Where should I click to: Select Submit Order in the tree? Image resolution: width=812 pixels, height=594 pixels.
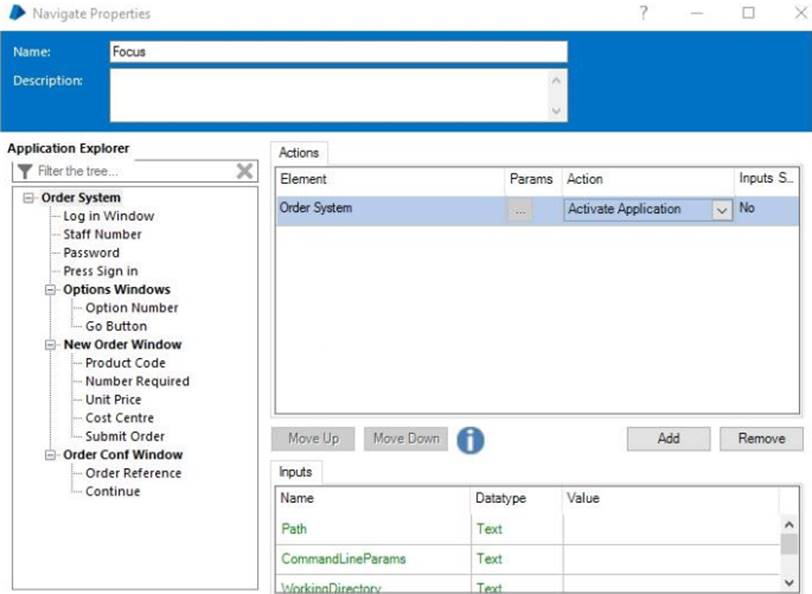125,436
